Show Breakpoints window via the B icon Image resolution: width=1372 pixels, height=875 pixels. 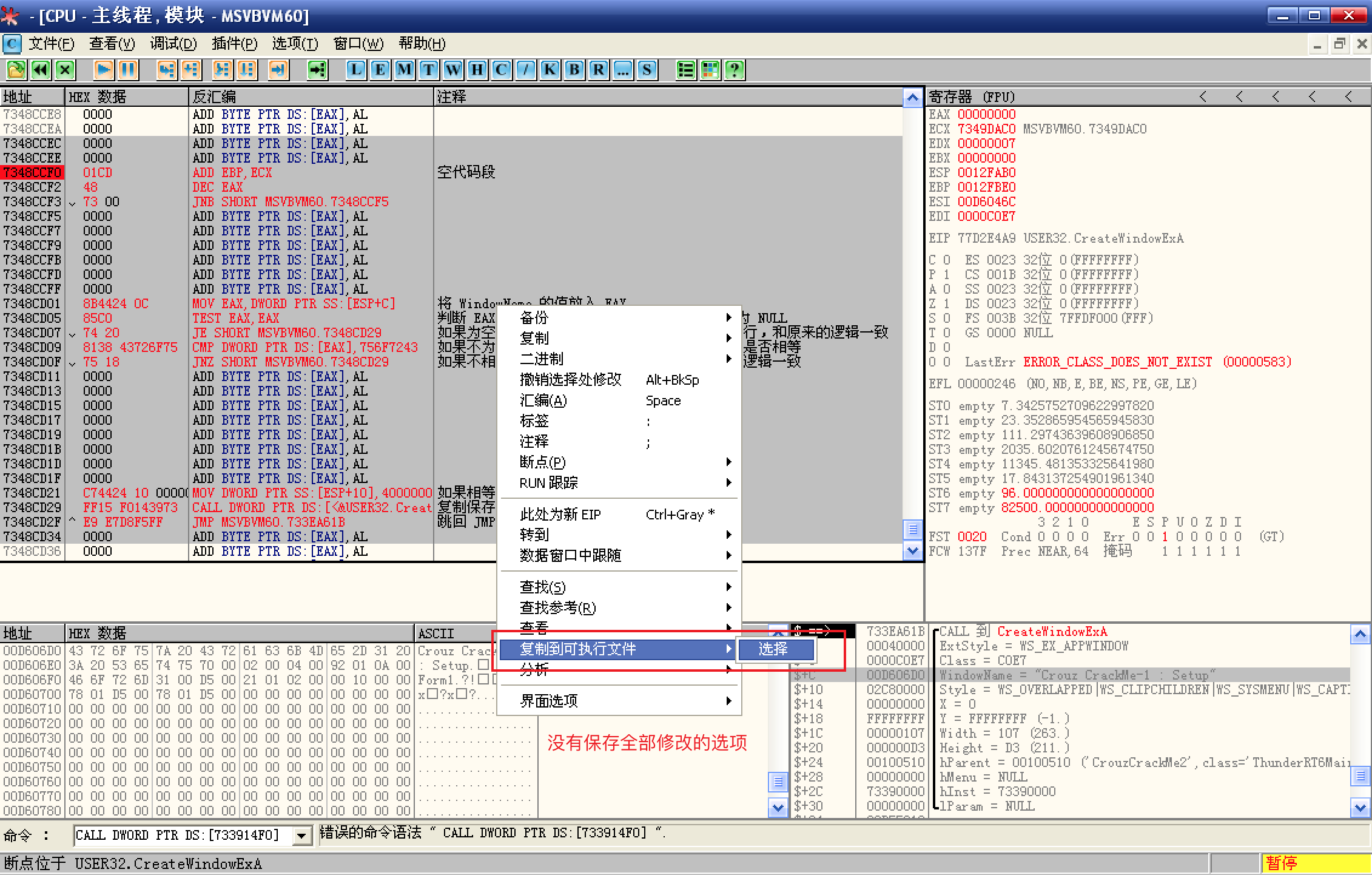[x=574, y=70]
